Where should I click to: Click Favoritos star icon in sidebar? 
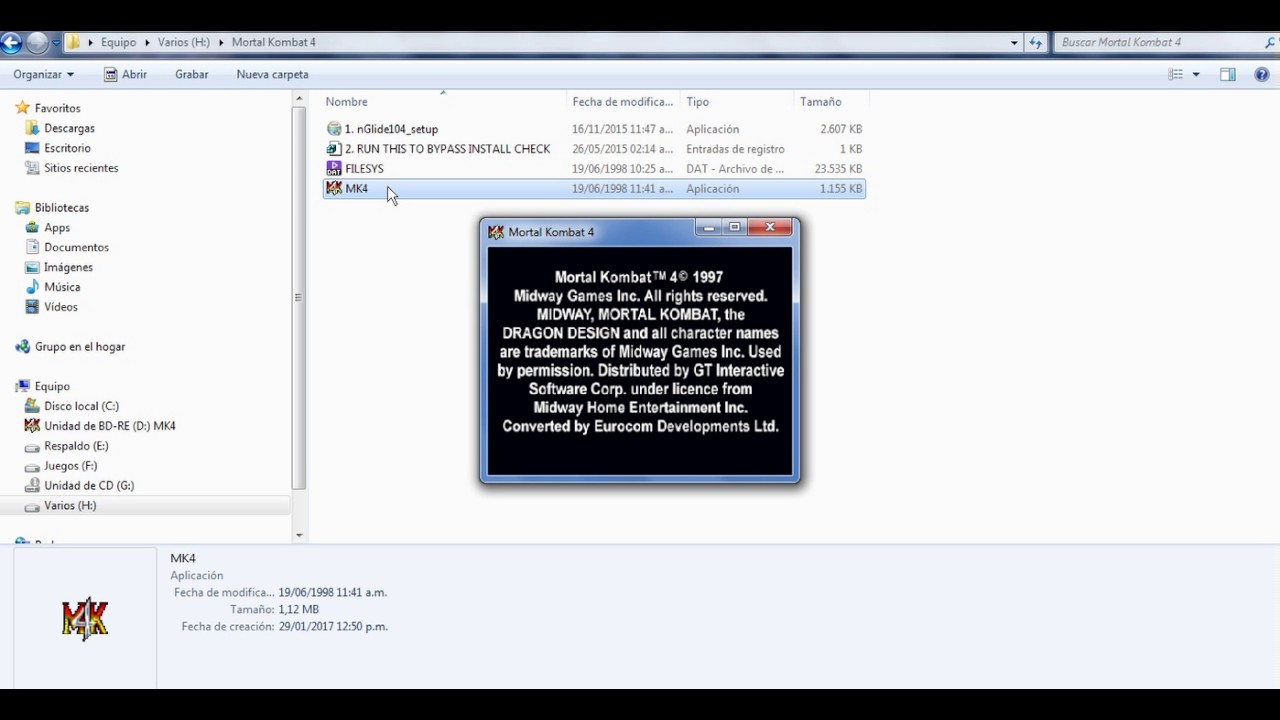click(22, 108)
